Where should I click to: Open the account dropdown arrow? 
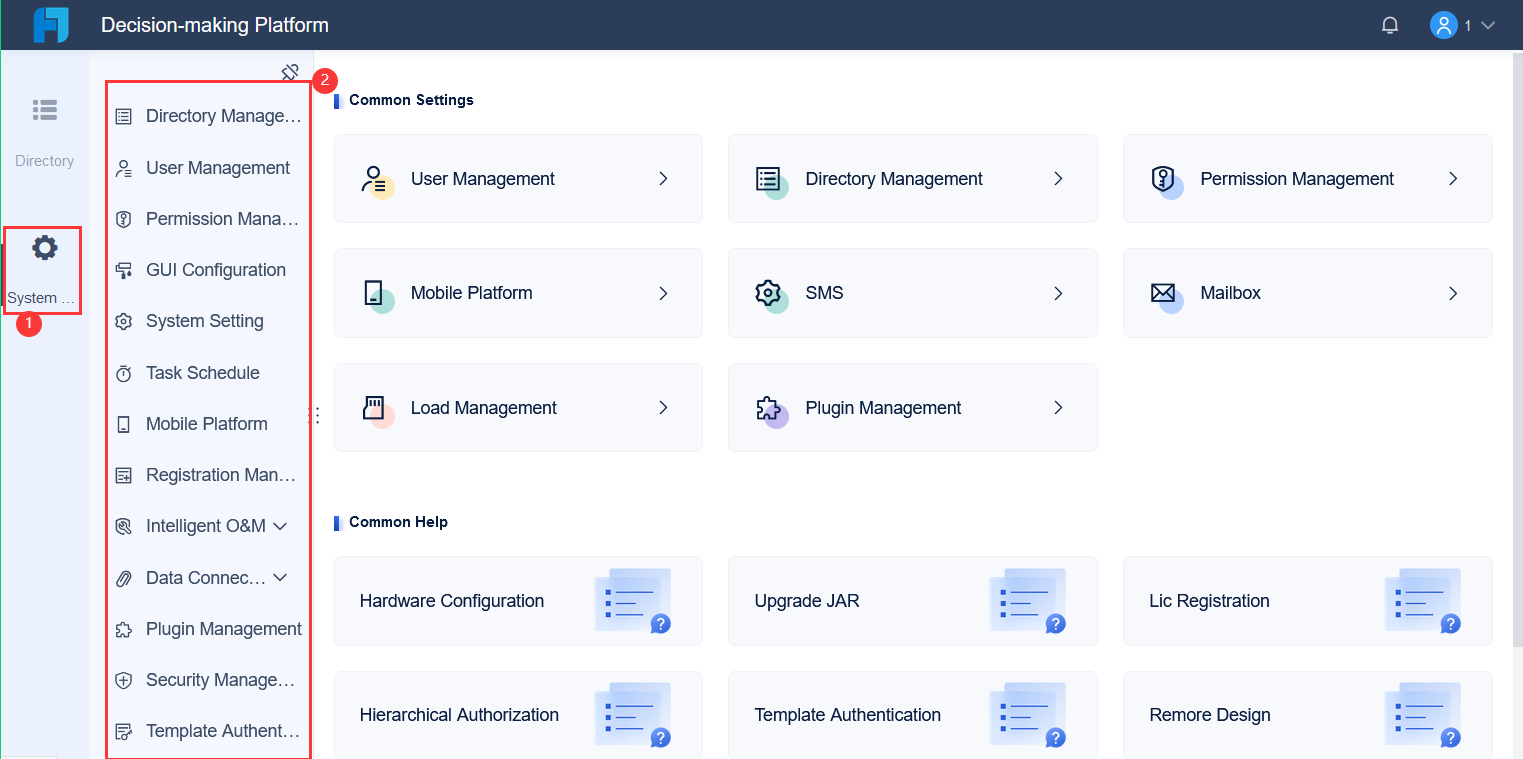[1488, 24]
